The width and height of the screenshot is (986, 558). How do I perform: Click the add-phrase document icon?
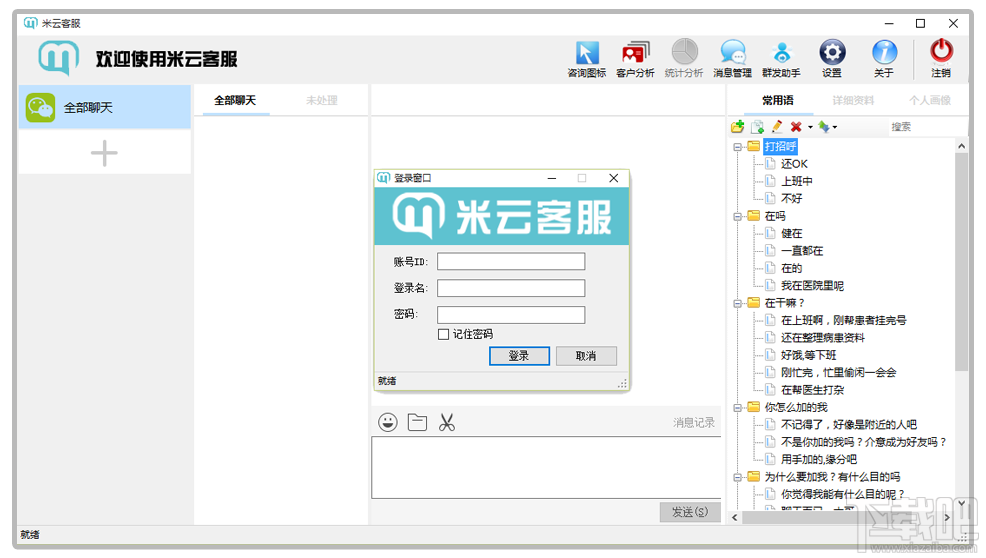click(758, 126)
